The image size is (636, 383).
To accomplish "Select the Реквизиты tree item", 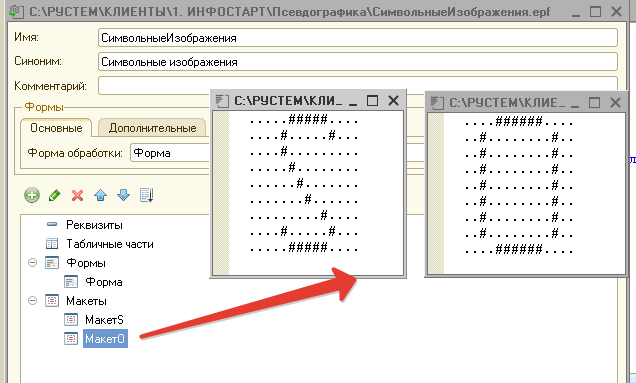I will (x=94, y=224).
